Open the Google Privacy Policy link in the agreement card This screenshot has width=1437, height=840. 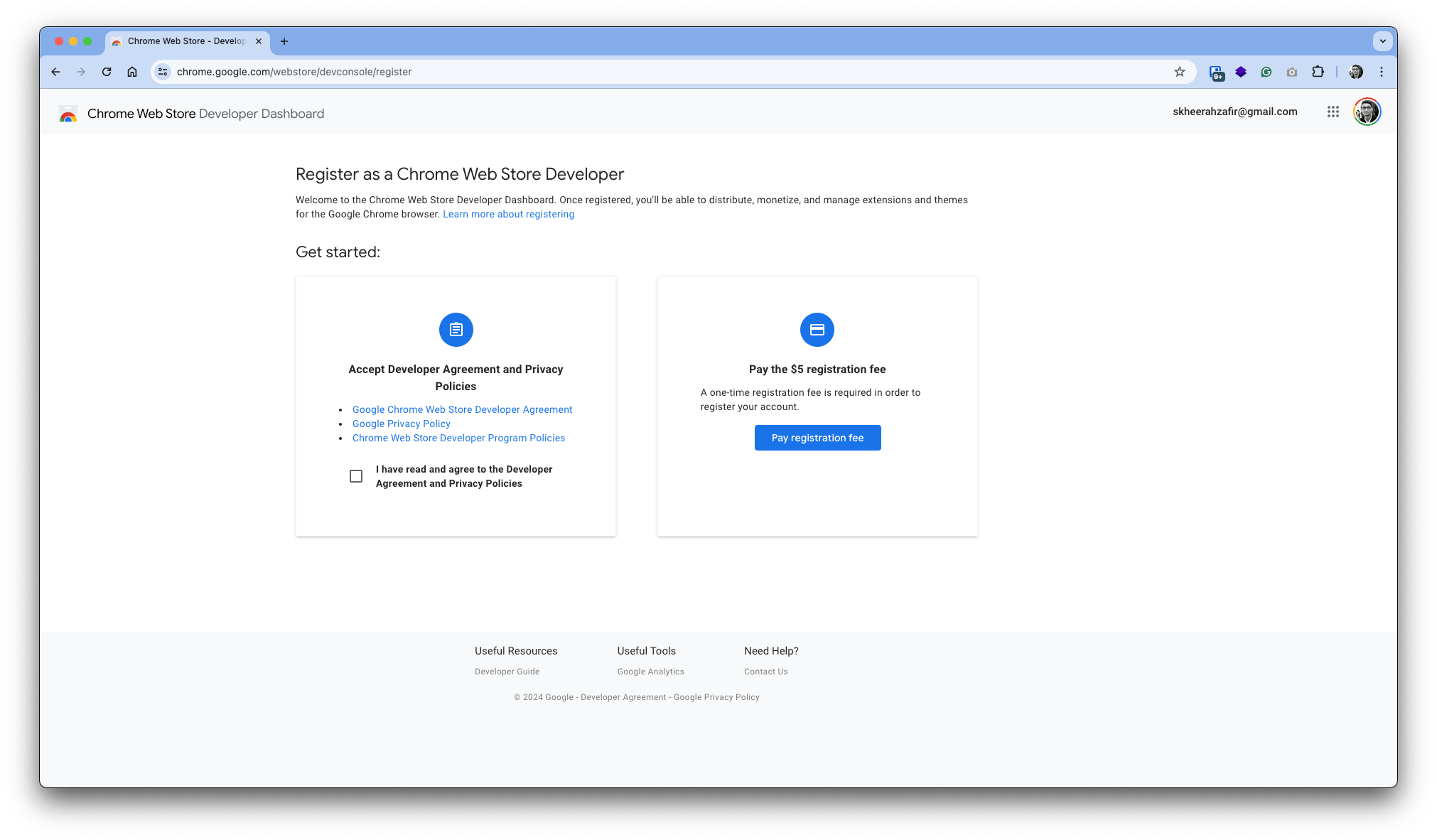click(402, 424)
